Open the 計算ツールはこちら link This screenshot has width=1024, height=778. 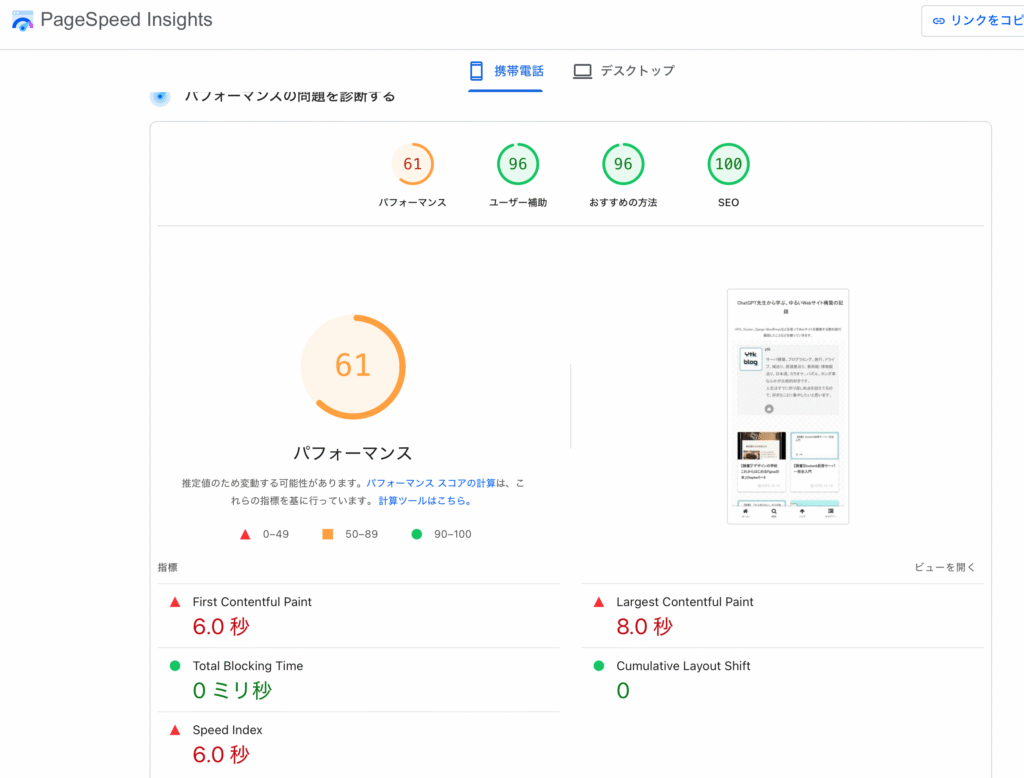[x=424, y=500]
